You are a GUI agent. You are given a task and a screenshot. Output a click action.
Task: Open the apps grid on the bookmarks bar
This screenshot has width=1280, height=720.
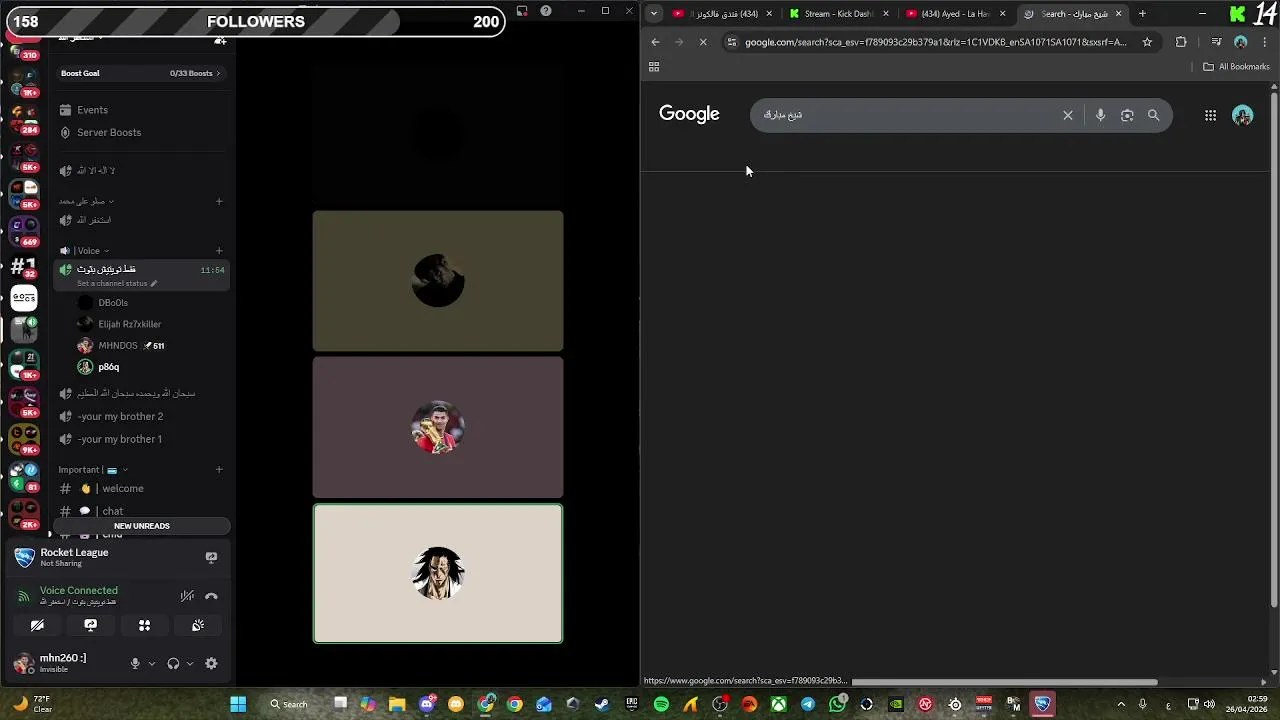pos(654,67)
